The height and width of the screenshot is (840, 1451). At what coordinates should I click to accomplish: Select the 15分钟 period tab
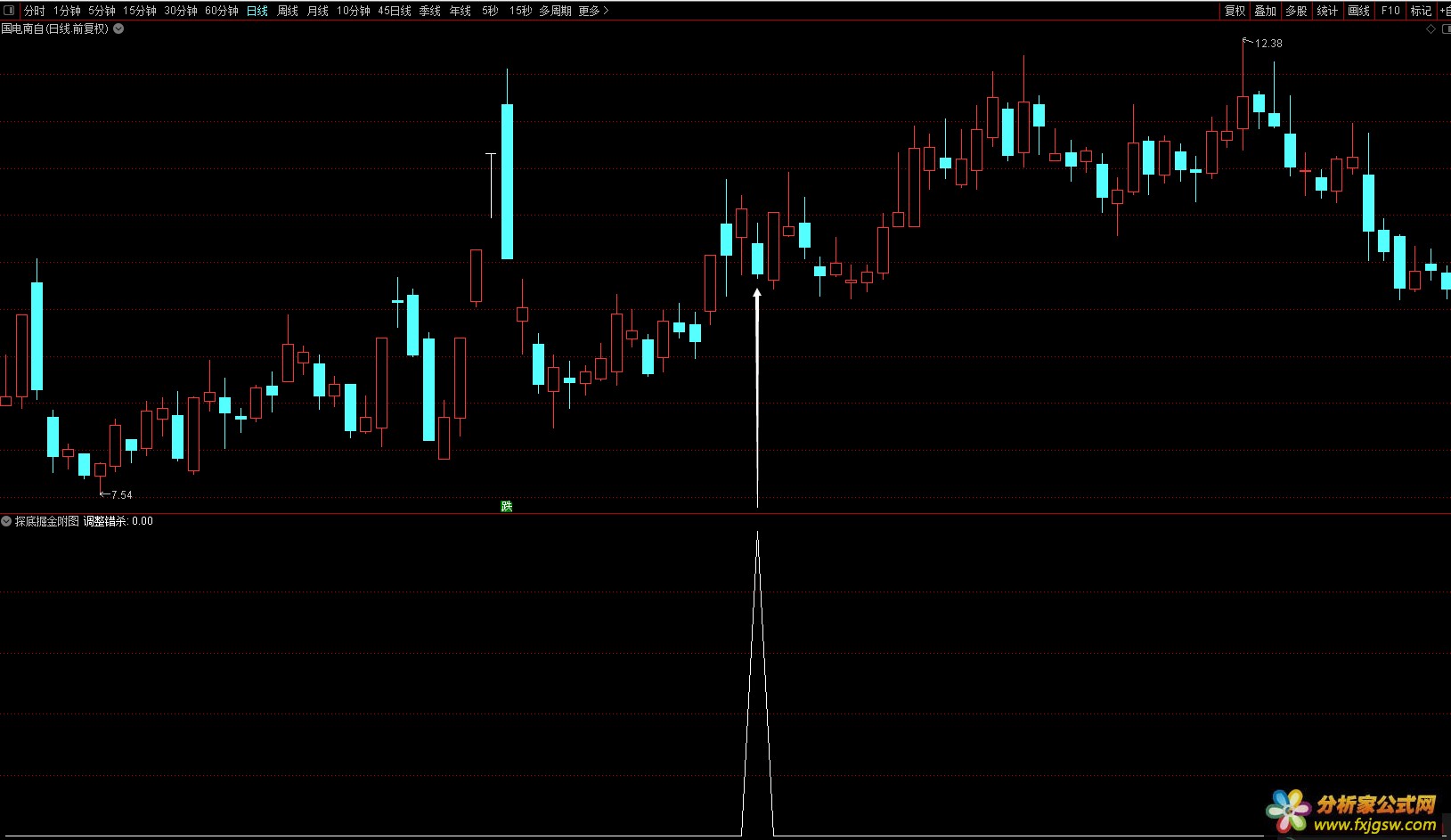140,11
